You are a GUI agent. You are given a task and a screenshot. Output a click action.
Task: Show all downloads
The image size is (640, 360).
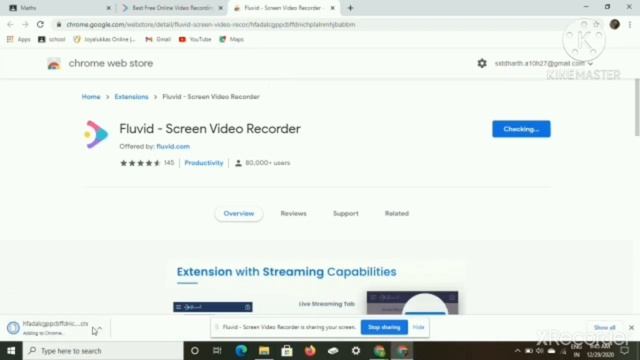coord(604,328)
